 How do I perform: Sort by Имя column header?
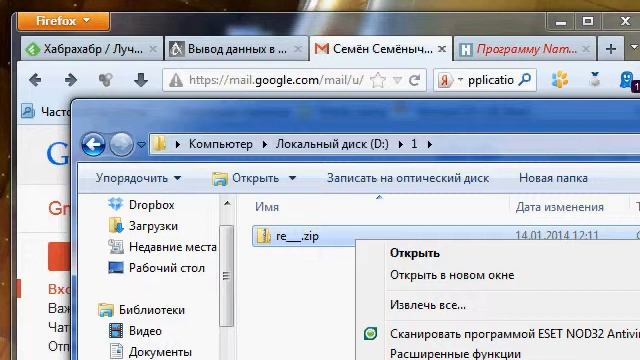(x=267, y=207)
